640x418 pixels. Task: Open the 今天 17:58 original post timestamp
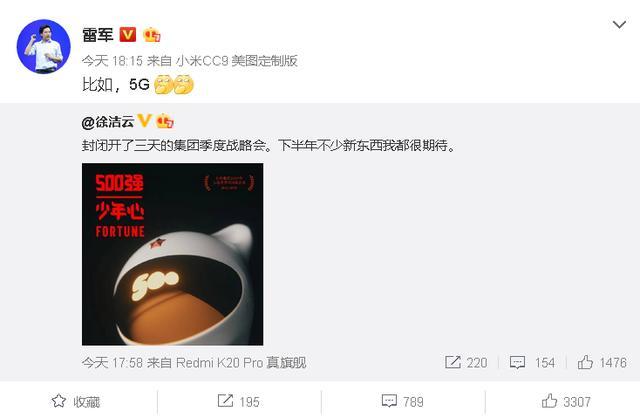pos(112,362)
